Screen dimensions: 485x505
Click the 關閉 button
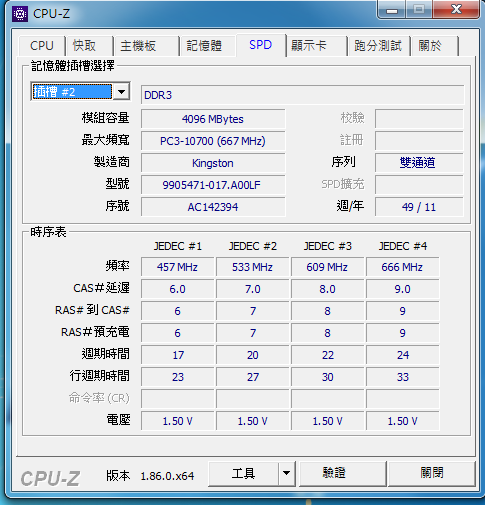(x=432, y=473)
